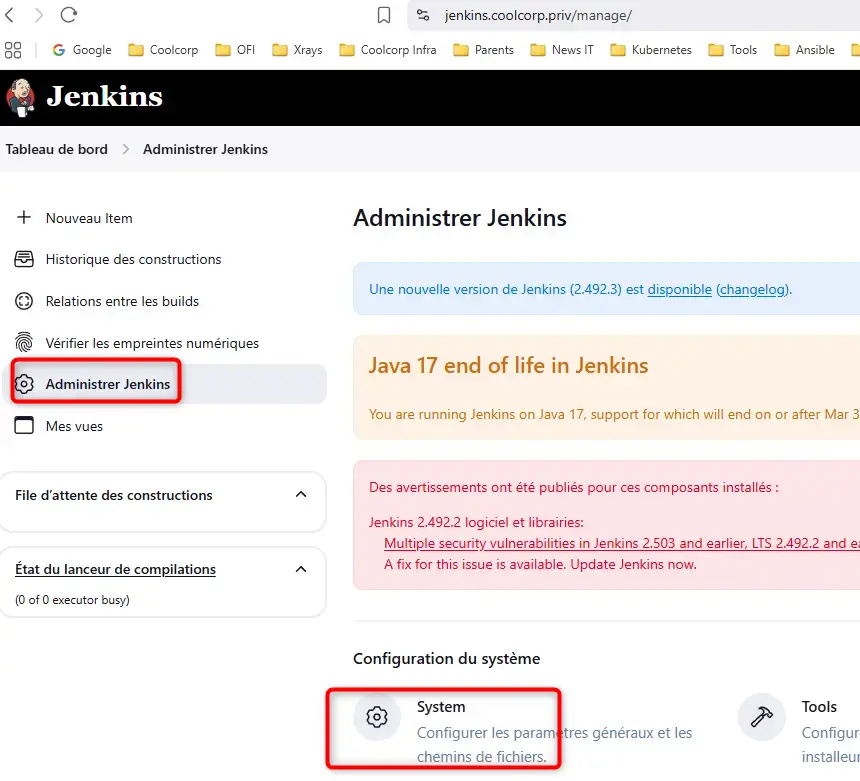Open Historique des constructions
This screenshot has width=860, height=781.
(133, 259)
